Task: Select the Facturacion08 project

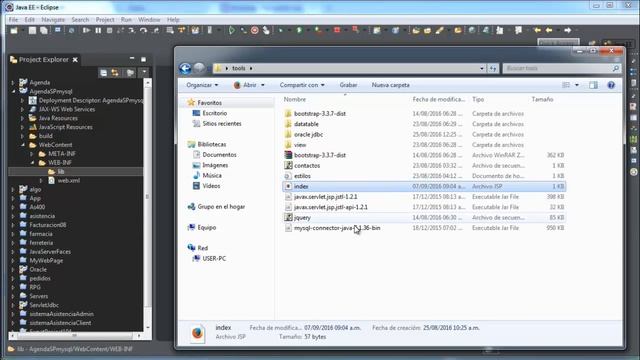Action: (x=47, y=225)
